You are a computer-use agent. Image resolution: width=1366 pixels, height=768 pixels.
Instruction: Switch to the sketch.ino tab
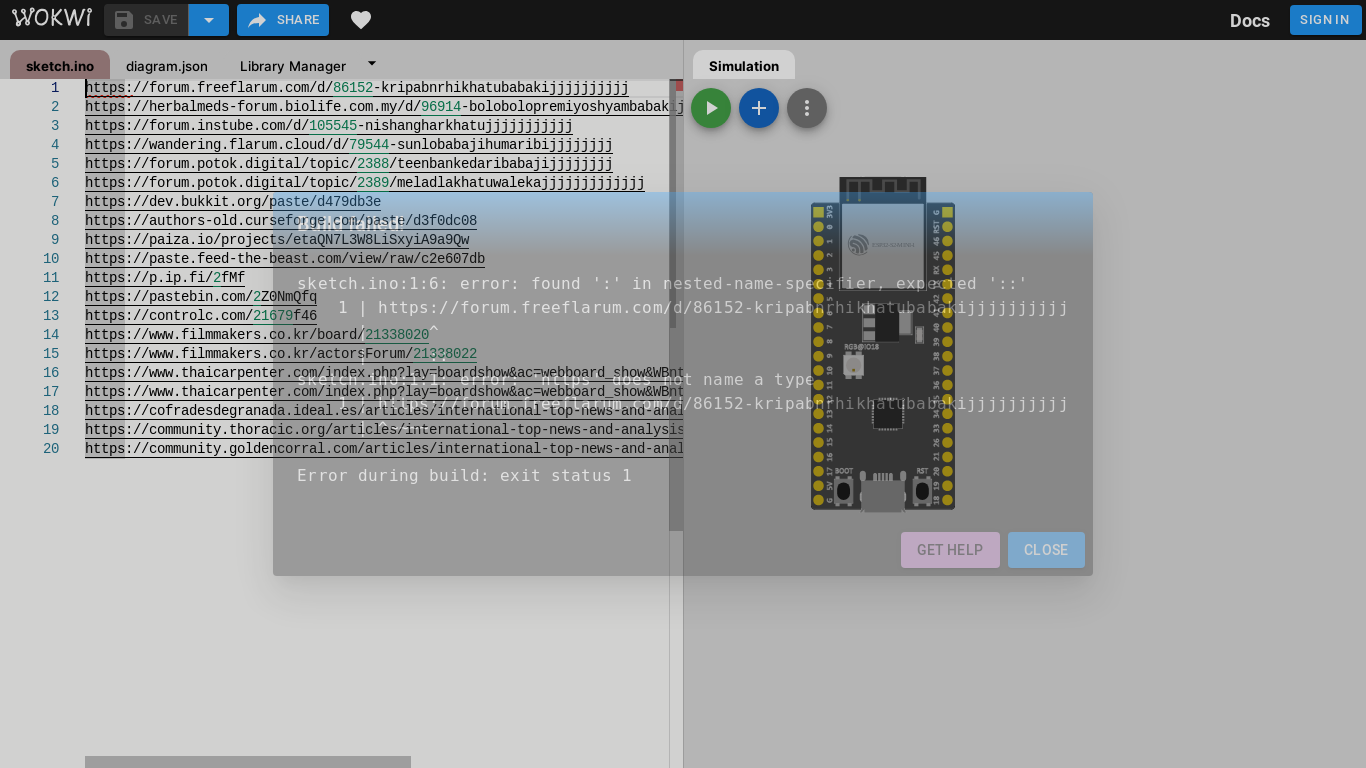tap(60, 66)
